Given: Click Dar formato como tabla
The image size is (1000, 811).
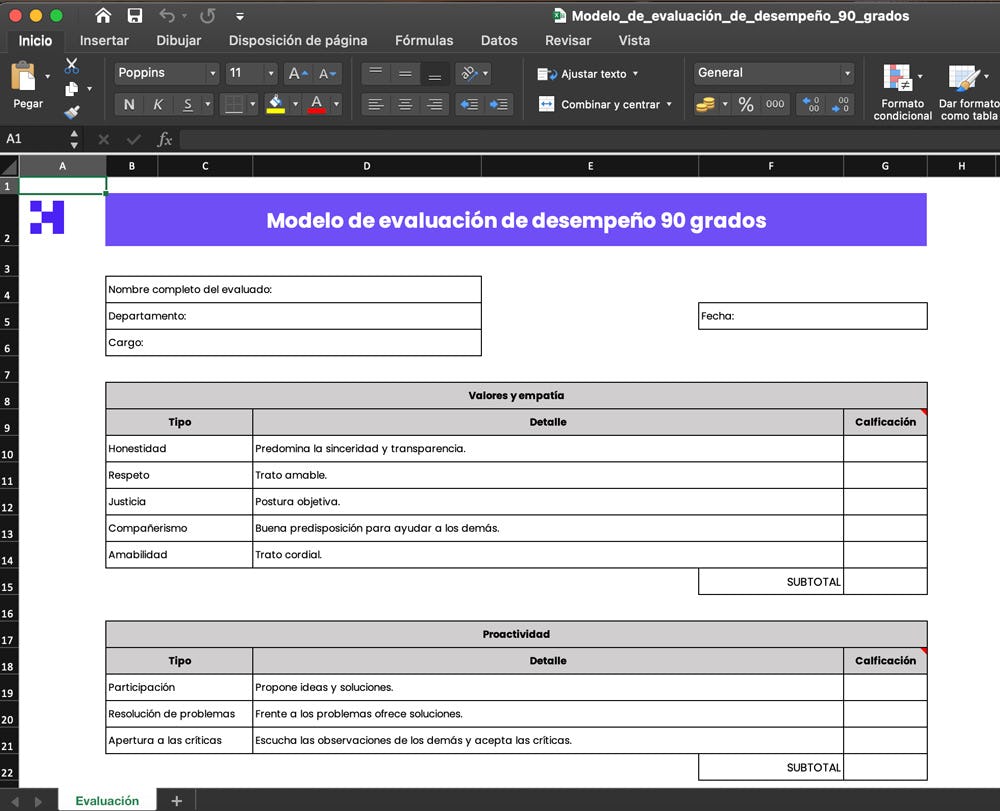Looking at the screenshot, I should coord(964,90).
